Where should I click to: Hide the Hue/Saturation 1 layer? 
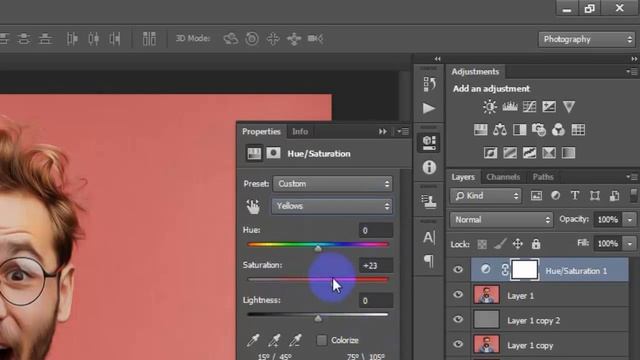(458, 269)
